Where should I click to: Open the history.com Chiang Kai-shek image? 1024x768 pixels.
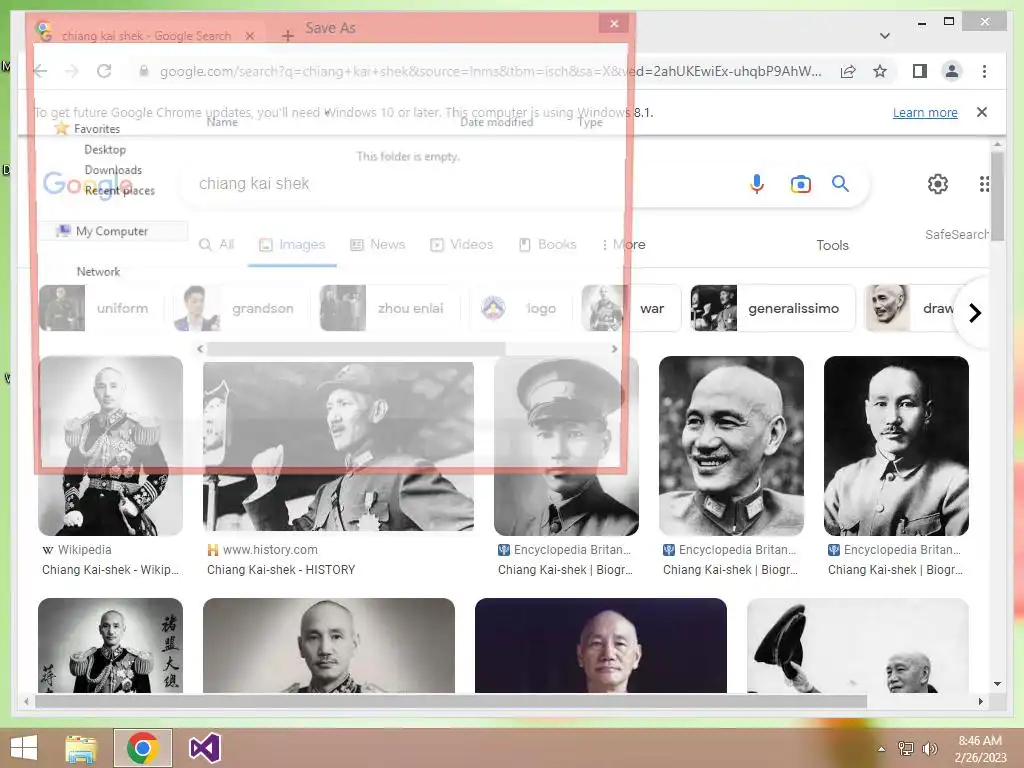point(338,446)
